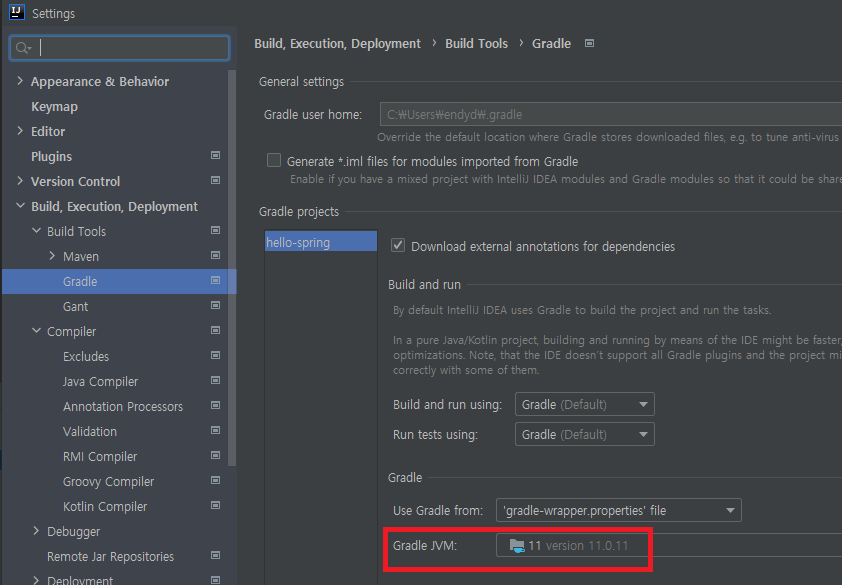Uncheck Download external annotations for dependencies
The width and height of the screenshot is (842, 585).
pyautogui.click(x=398, y=245)
